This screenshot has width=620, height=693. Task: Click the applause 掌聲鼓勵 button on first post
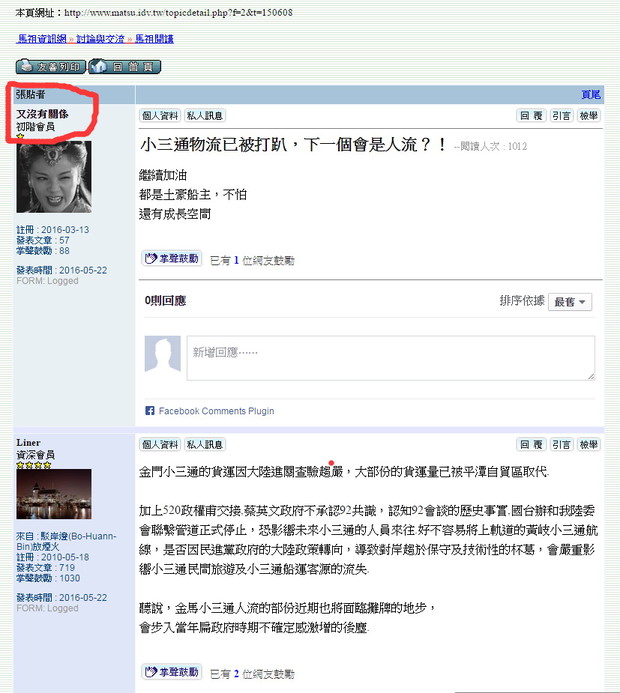coord(172,259)
